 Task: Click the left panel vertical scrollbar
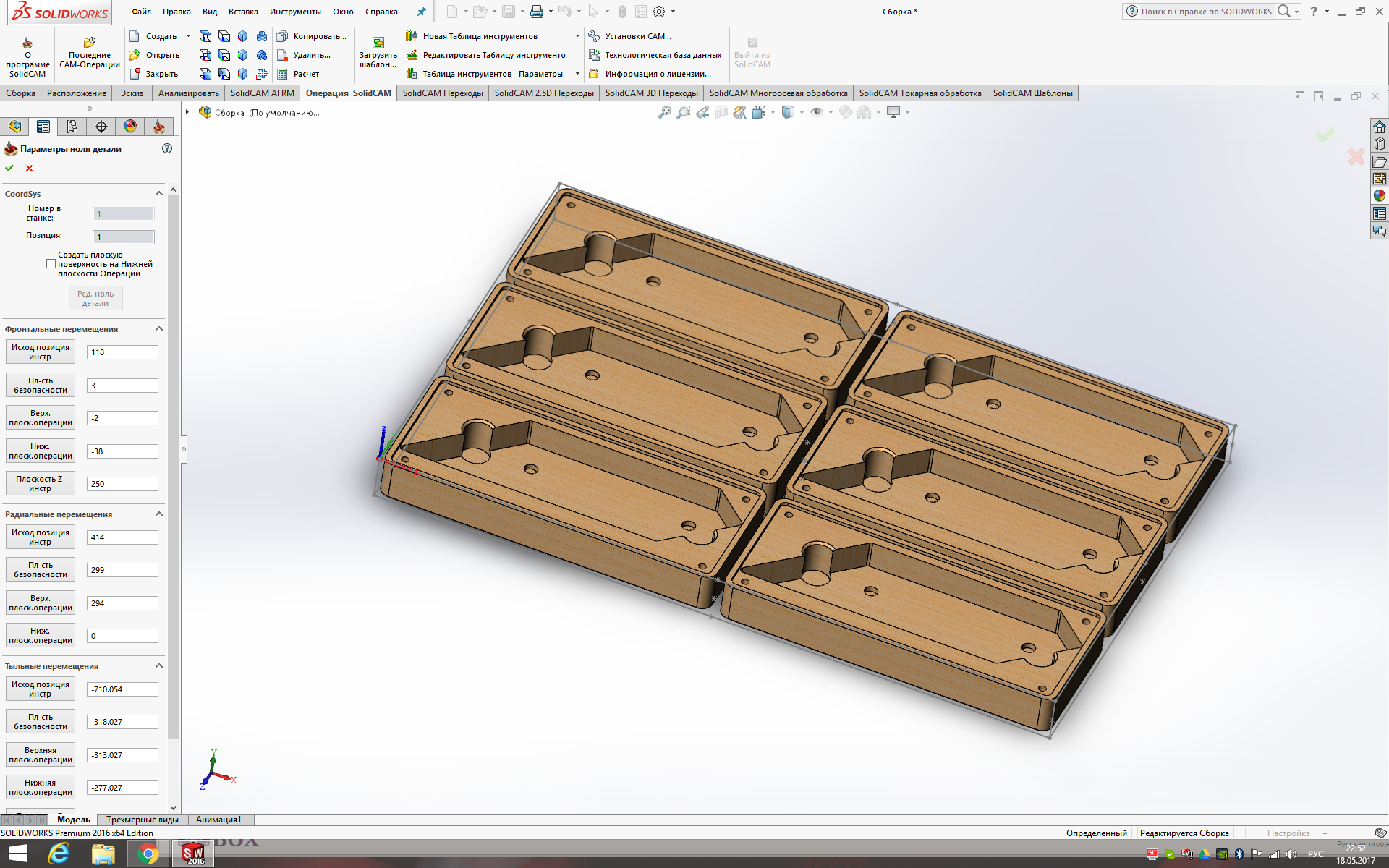(x=173, y=463)
